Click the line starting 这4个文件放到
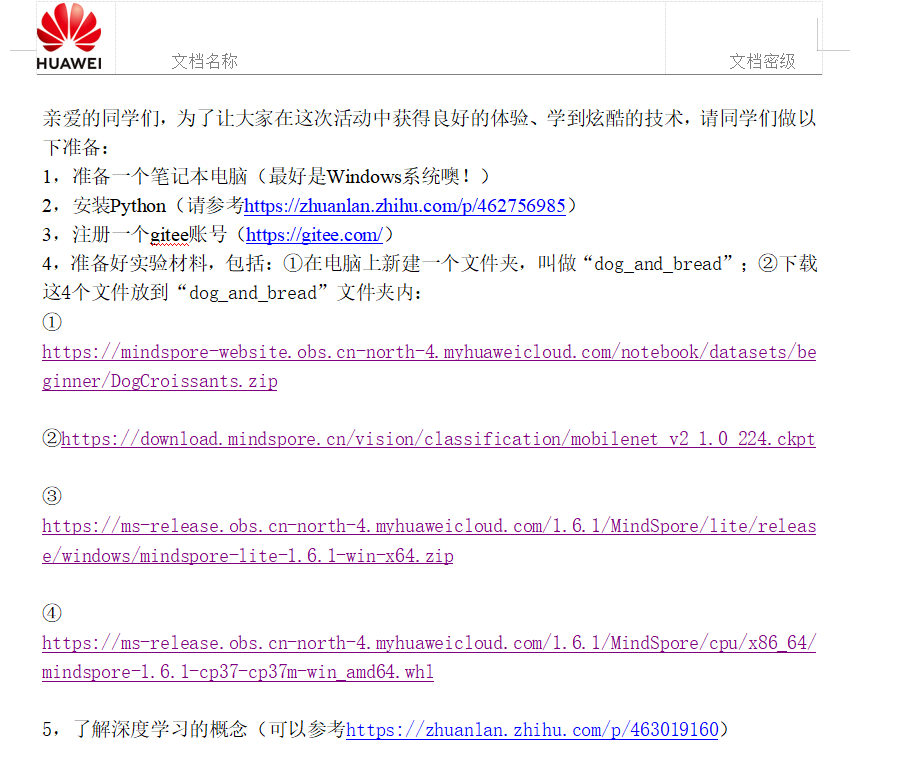This screenshot has width=915, height=764. coord(232,292)
